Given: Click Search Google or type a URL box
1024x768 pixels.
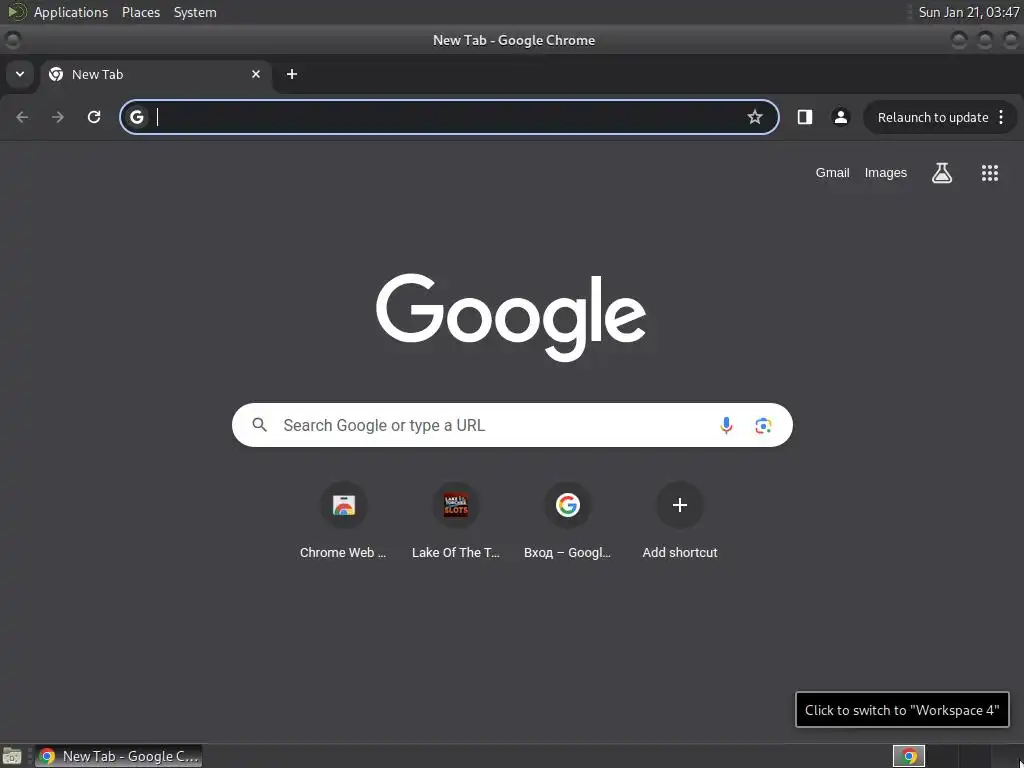Looking at the screenshot, I should click(513, 425).
